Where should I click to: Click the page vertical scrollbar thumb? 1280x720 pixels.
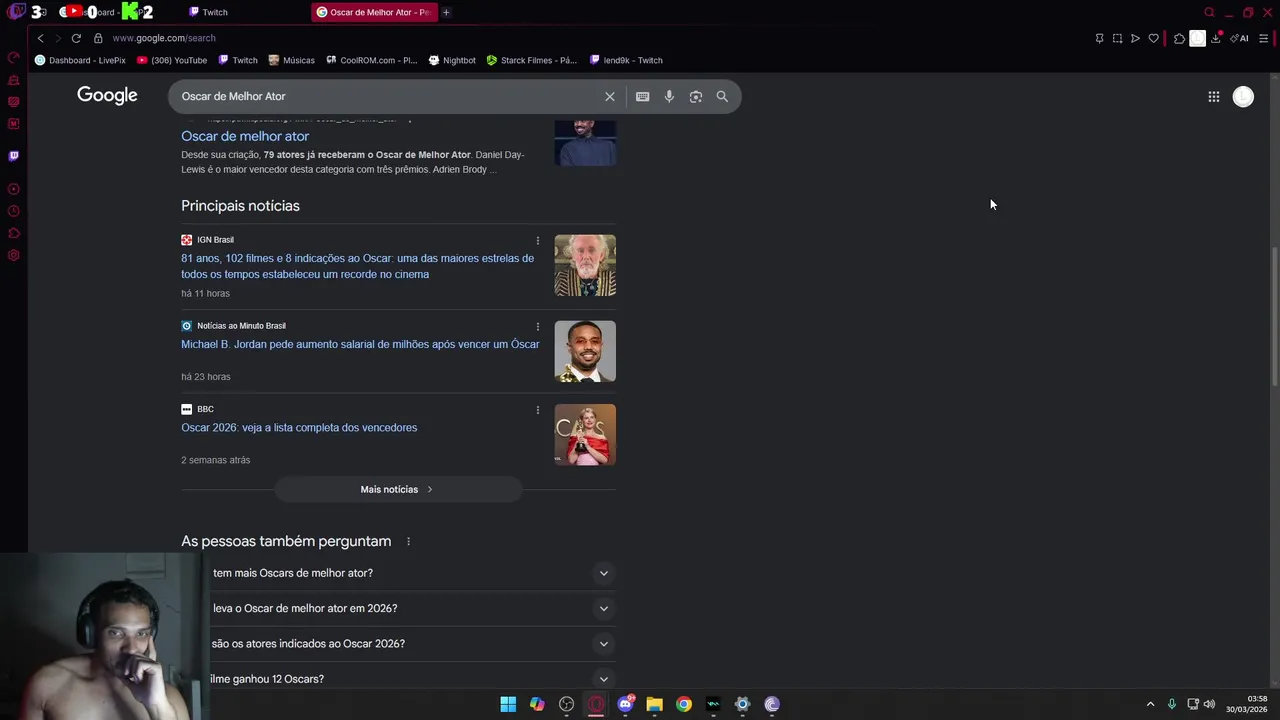pyautogui.click(x=1274, y=315)
